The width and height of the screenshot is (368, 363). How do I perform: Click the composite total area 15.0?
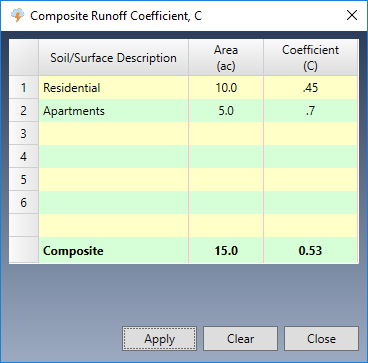coord(226,251)
